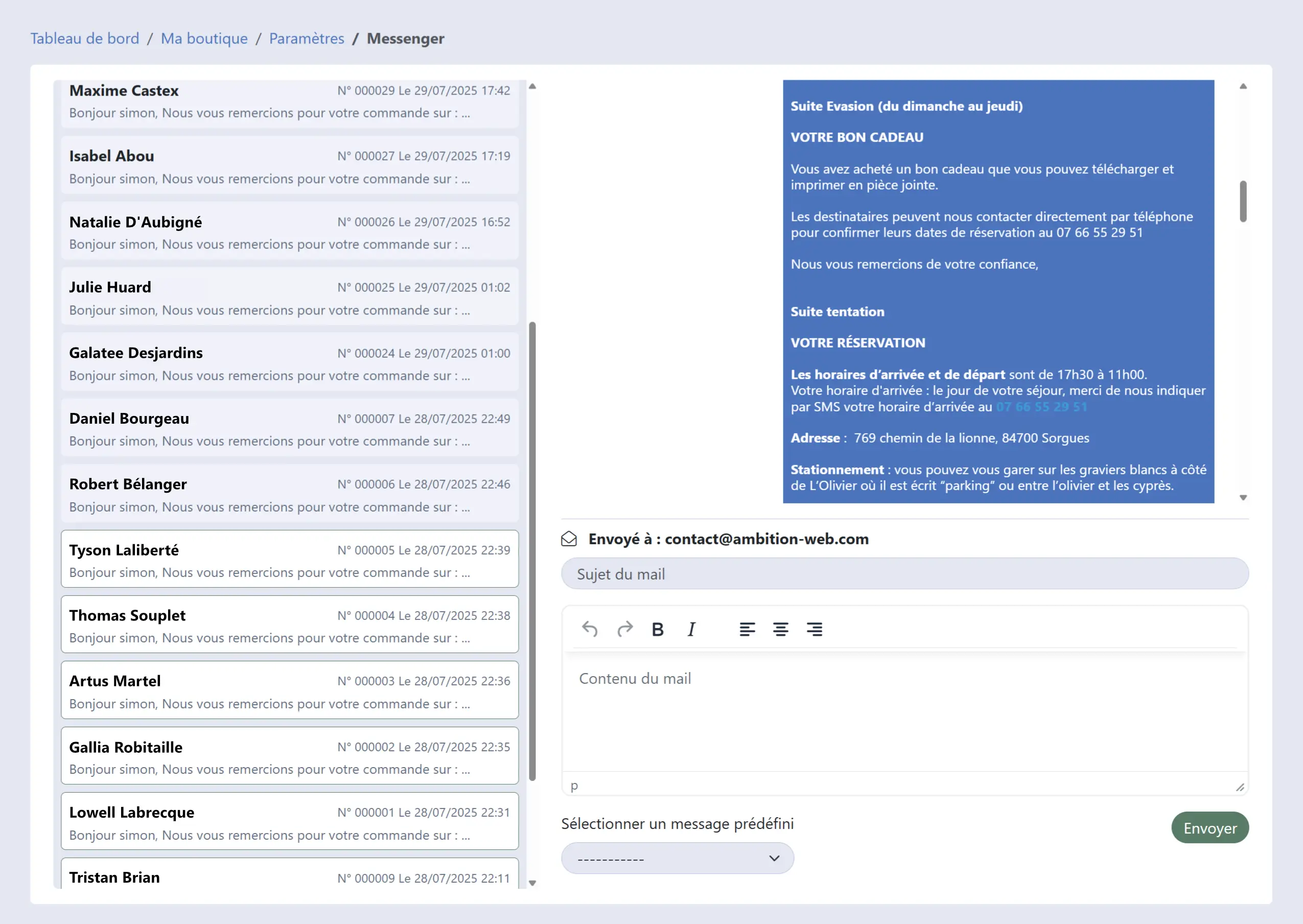Click the Envoyer button

(x=1209, y=828)
